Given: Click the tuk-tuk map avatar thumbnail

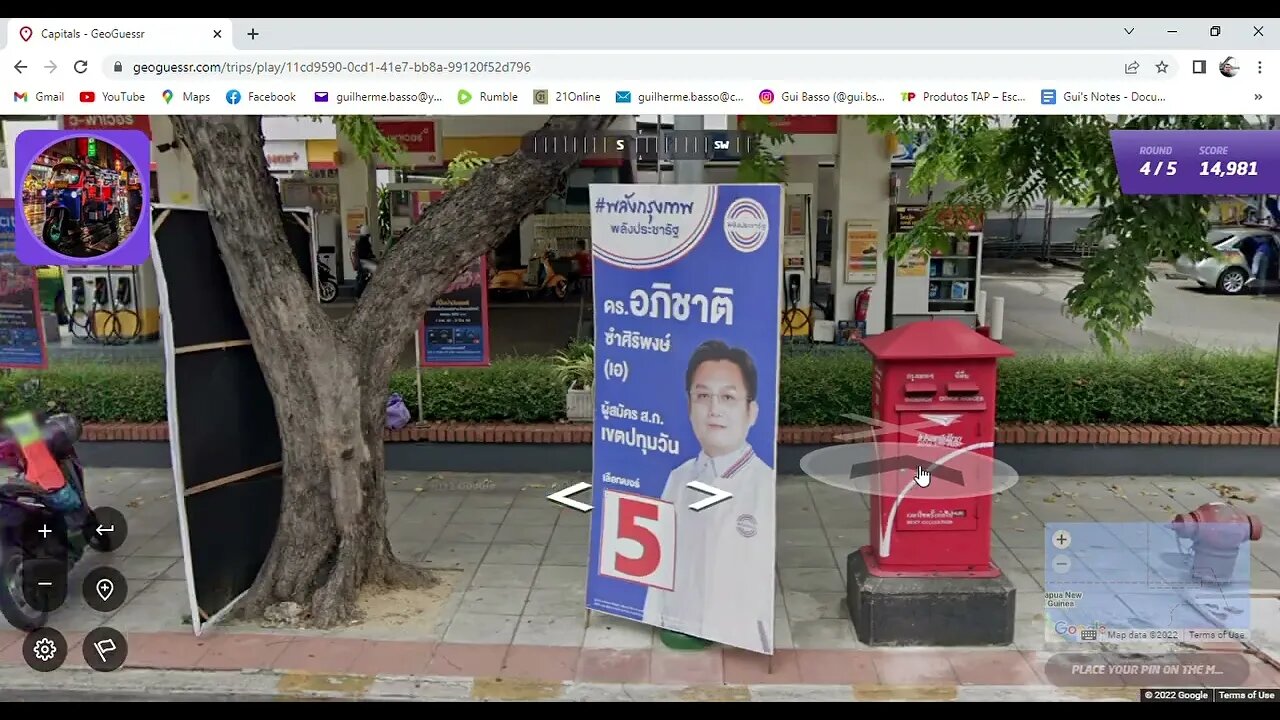Looking at the screenshot, I should pos(82,197).
